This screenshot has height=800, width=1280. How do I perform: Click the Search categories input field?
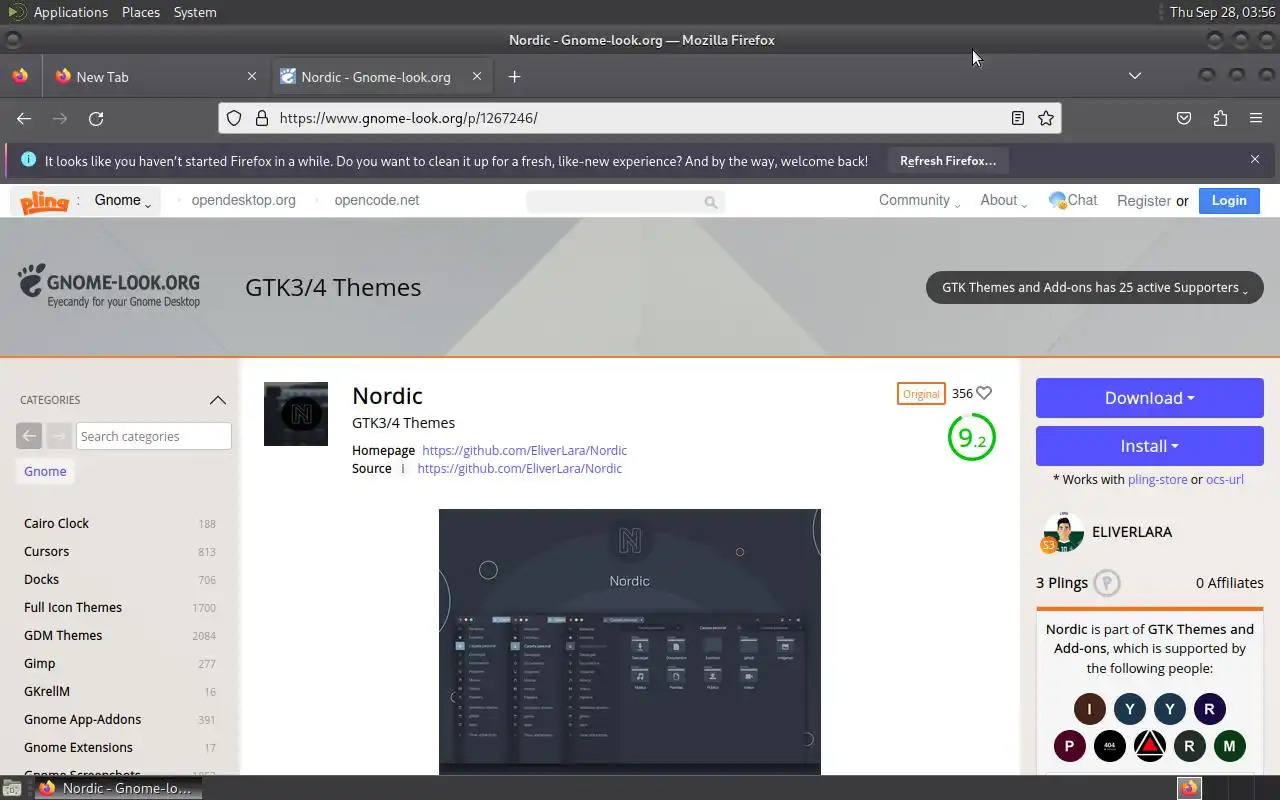point(154,436)
